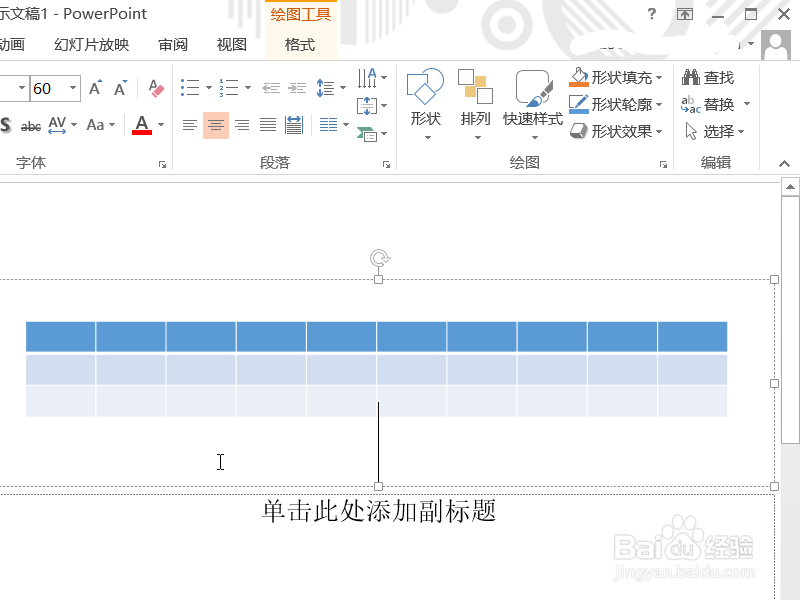This screenshot has width=800, height=600.
Task: Open the numbering style dropdown arrow
Action: click(247, 88)
